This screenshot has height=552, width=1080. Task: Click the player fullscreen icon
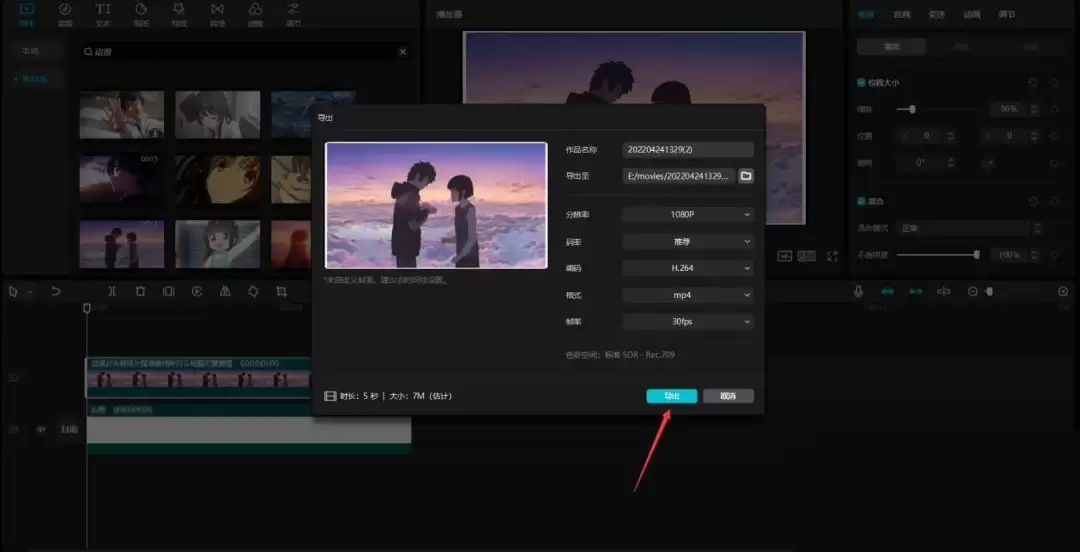832,256
